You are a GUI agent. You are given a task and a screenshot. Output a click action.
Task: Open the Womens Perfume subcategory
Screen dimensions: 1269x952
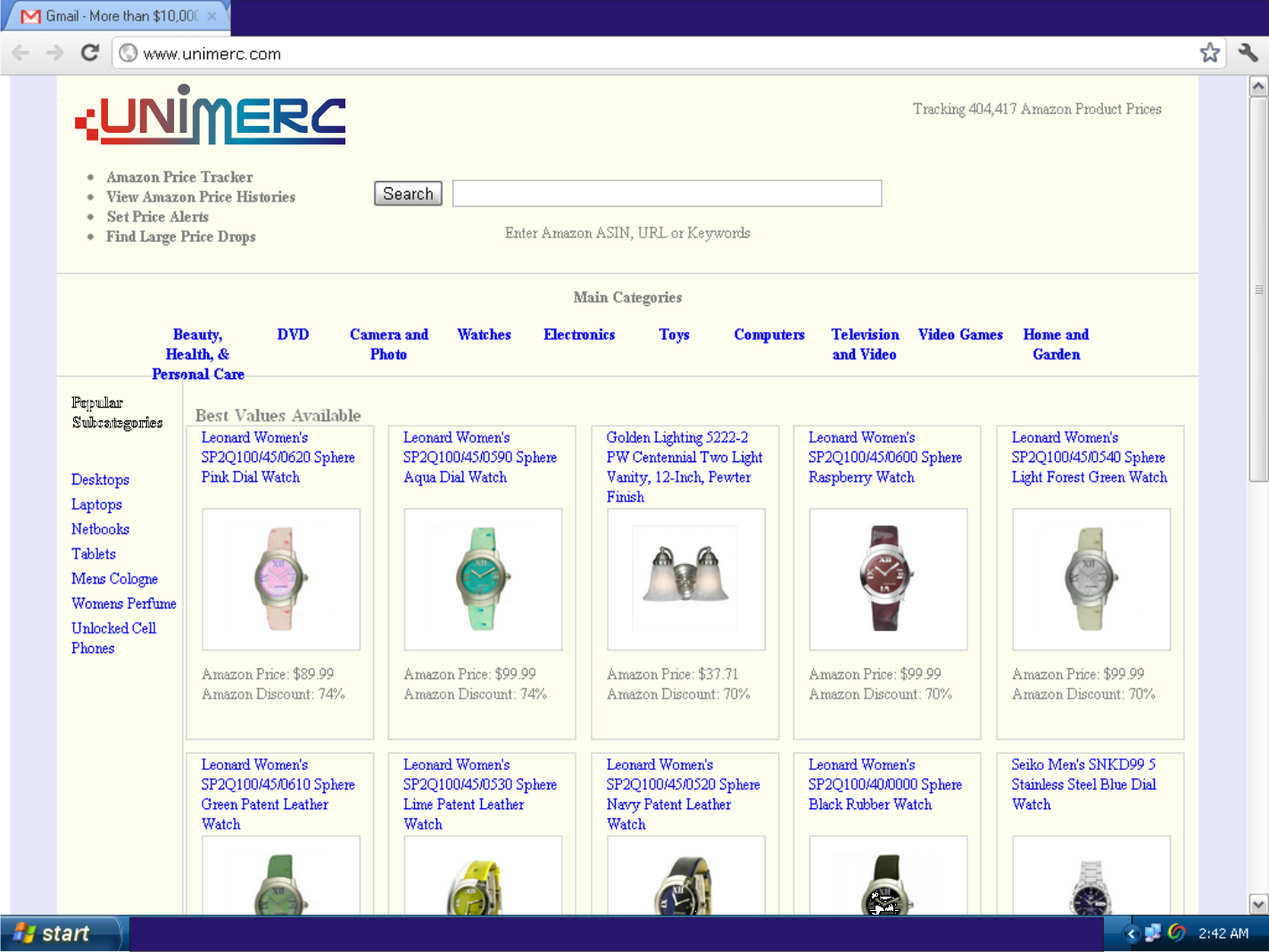(124, 604)
